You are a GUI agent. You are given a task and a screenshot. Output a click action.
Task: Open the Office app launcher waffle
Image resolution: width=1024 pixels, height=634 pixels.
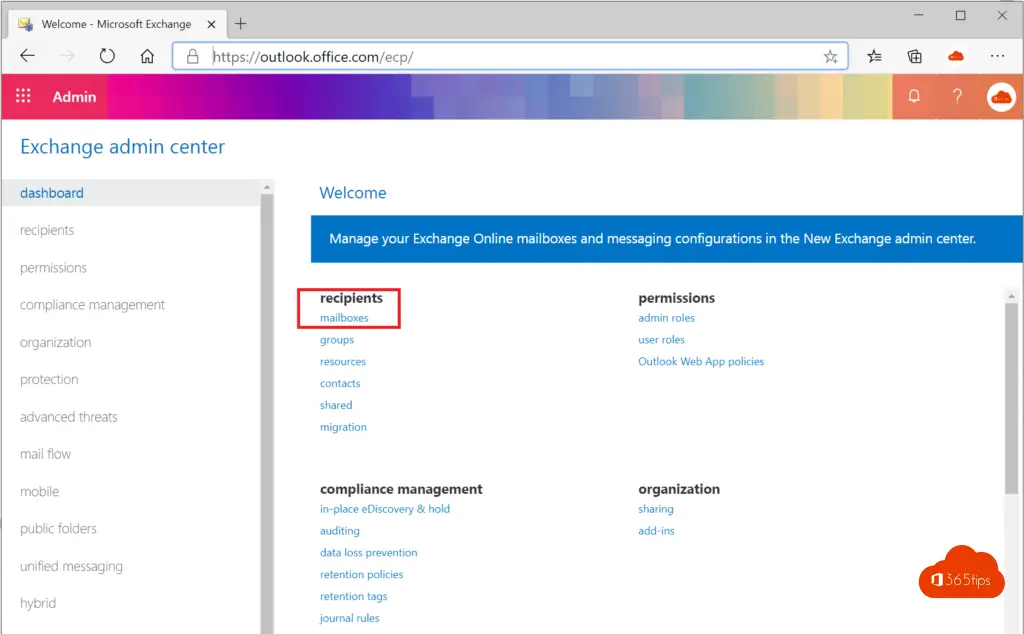[24, 96]
